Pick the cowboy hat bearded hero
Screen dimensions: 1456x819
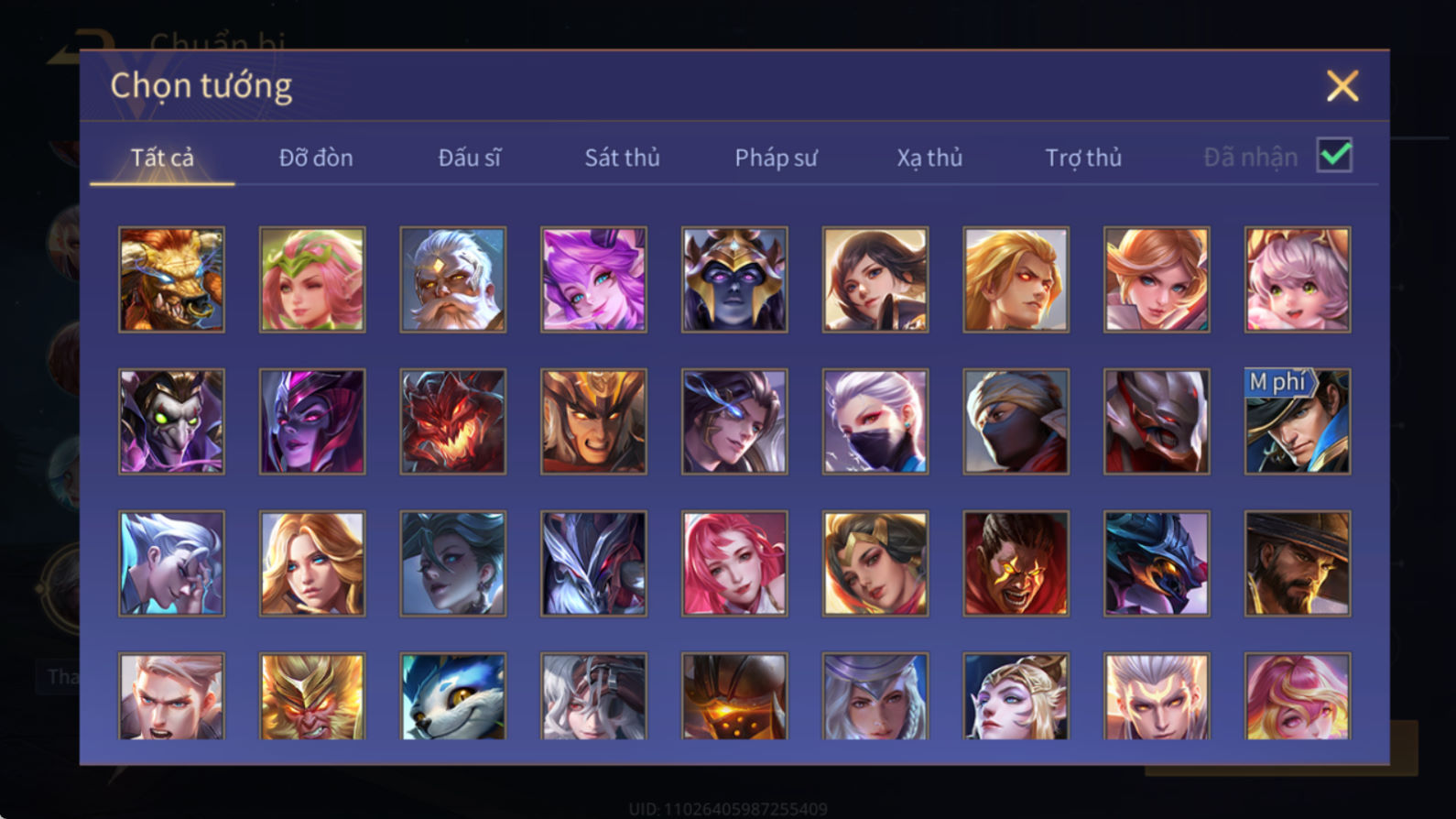[x=1298, y=562]
